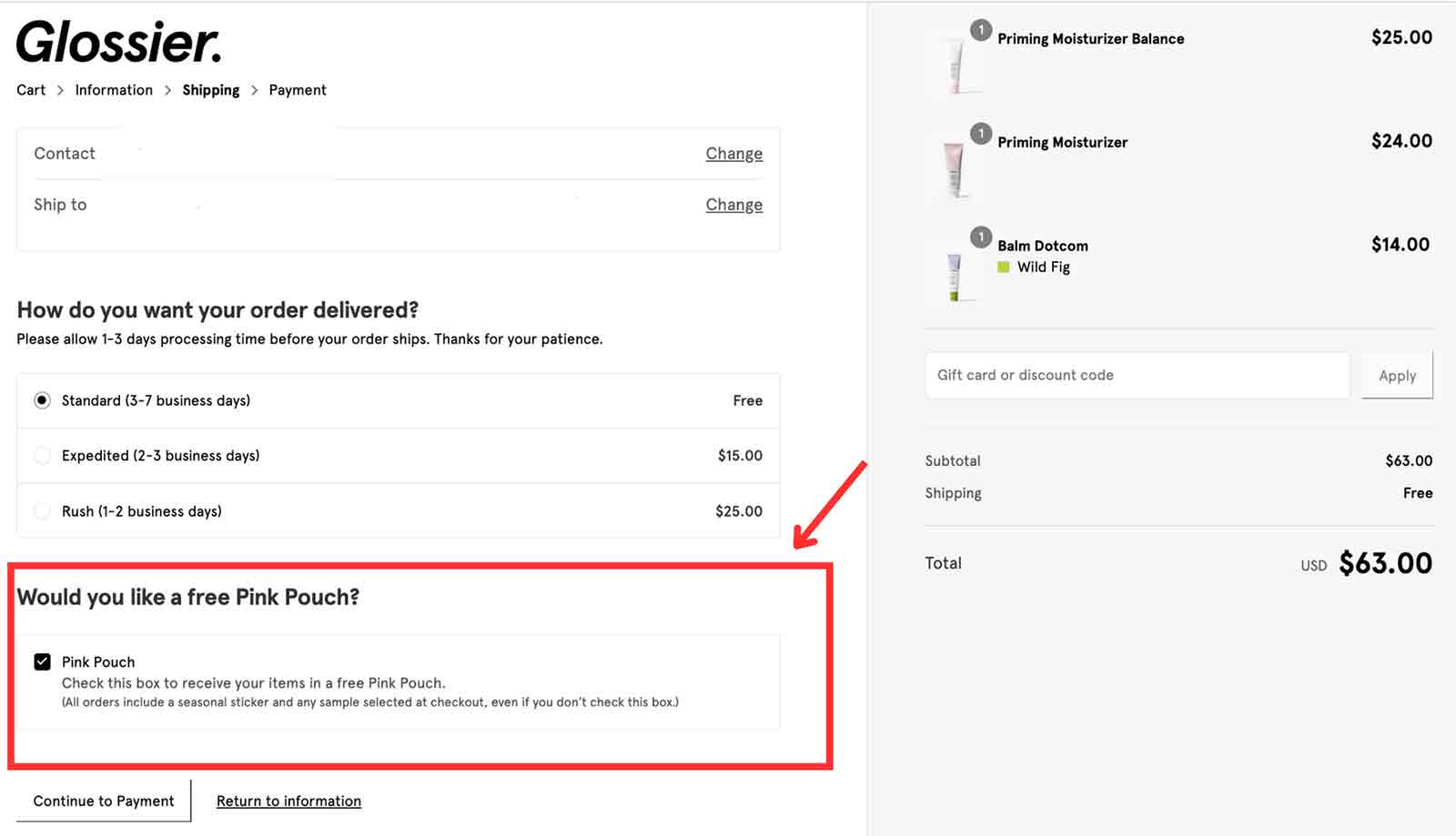The width and height of the screenshot is (1456, 836).
Task: Click the quantity badge on Priming Moisturizer Balance
Action: point(981,30)
